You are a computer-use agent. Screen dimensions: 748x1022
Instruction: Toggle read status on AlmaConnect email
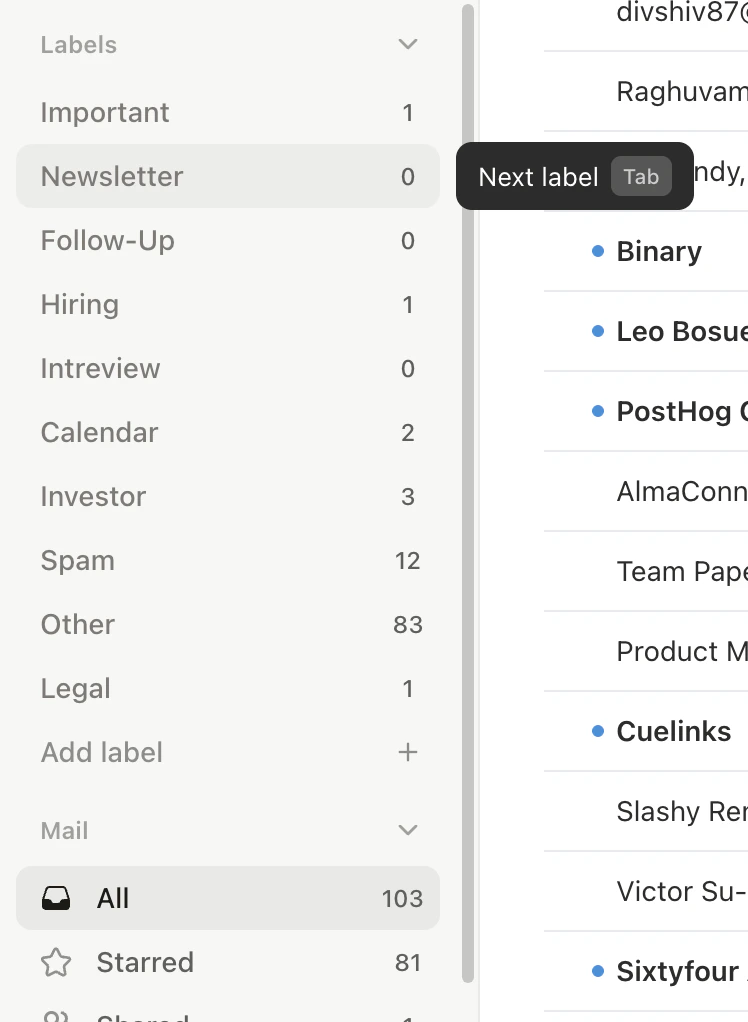pos(597,490)
